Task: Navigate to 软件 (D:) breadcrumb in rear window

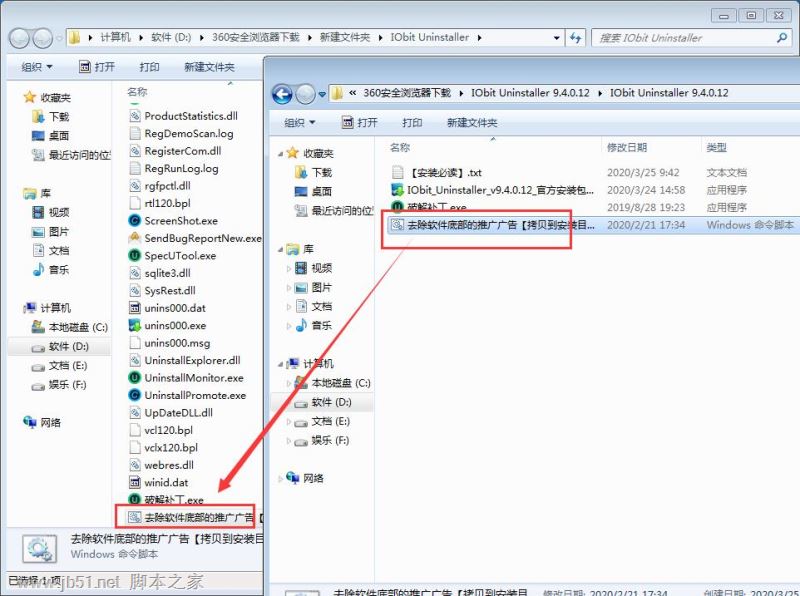Action: 171,37
